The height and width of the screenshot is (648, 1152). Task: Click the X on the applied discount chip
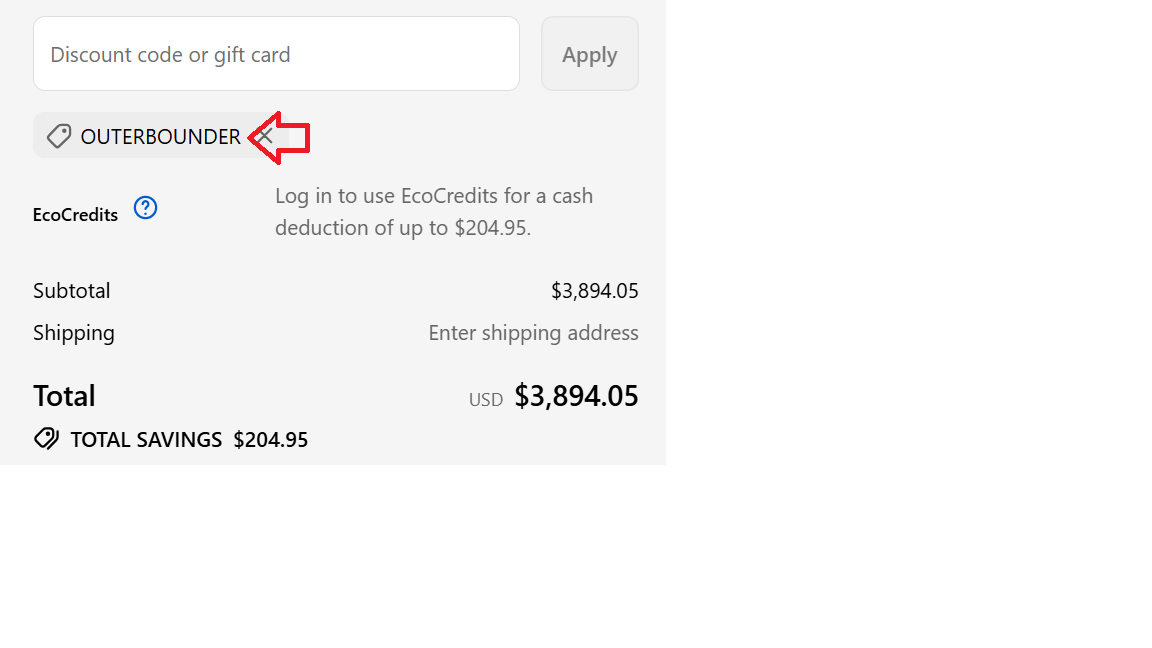(x=266, y=136)
